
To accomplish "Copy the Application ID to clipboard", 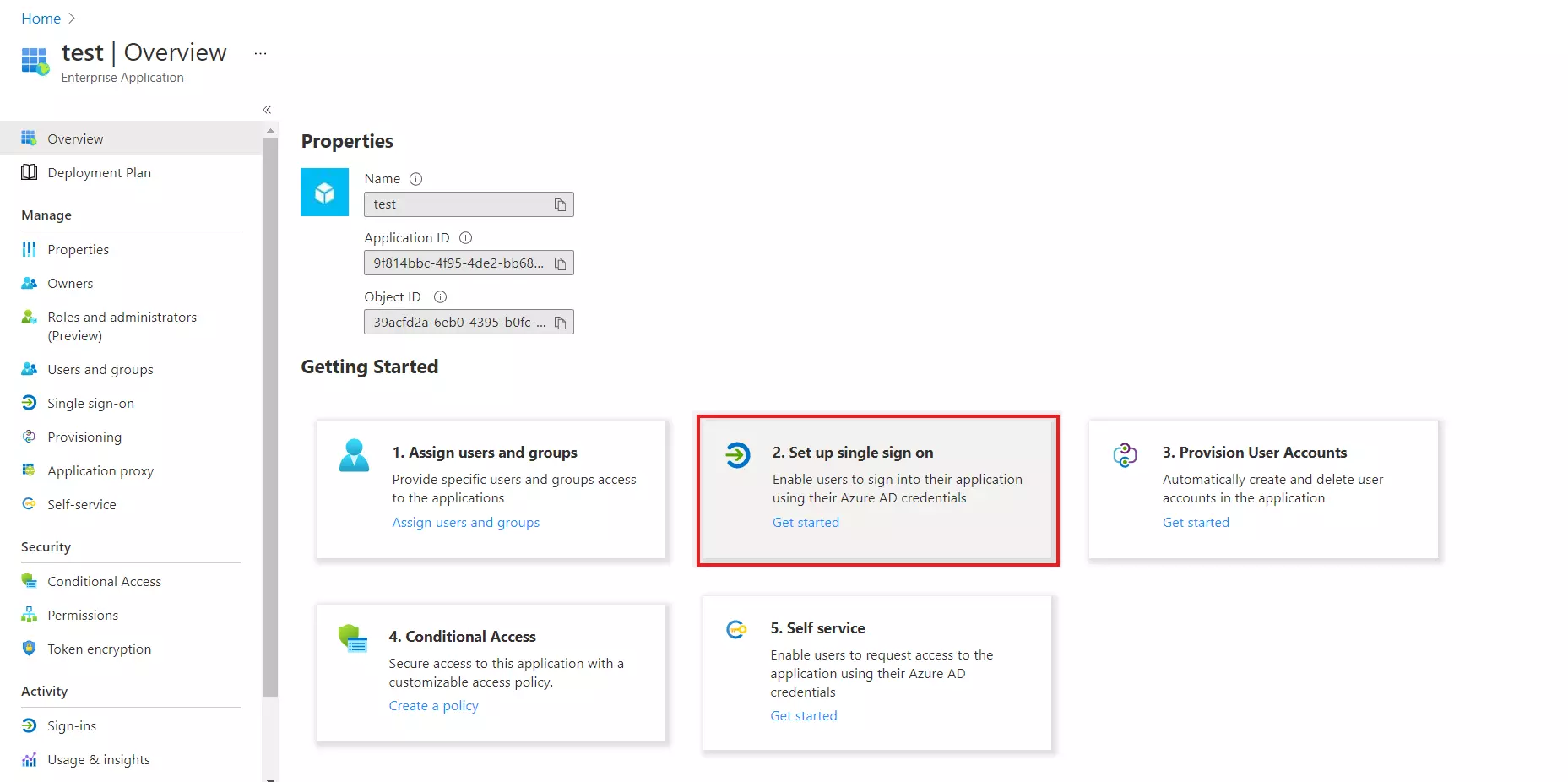I will pos(560,263).
